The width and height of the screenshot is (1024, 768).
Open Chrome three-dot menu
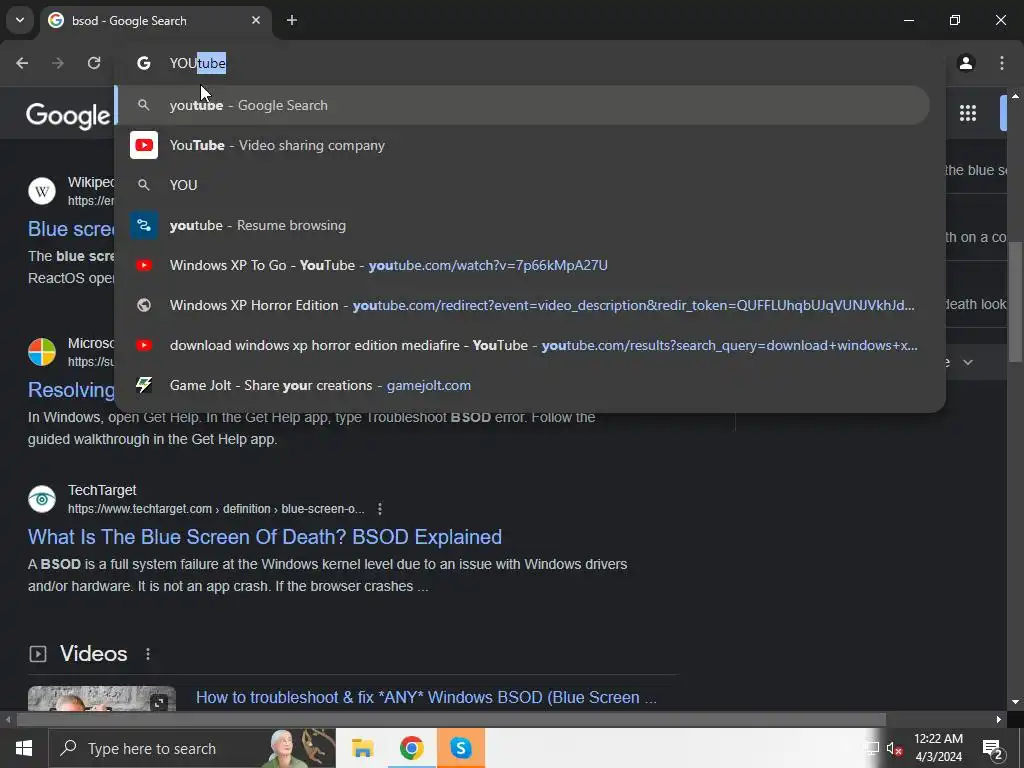[x=1002, y=63]
